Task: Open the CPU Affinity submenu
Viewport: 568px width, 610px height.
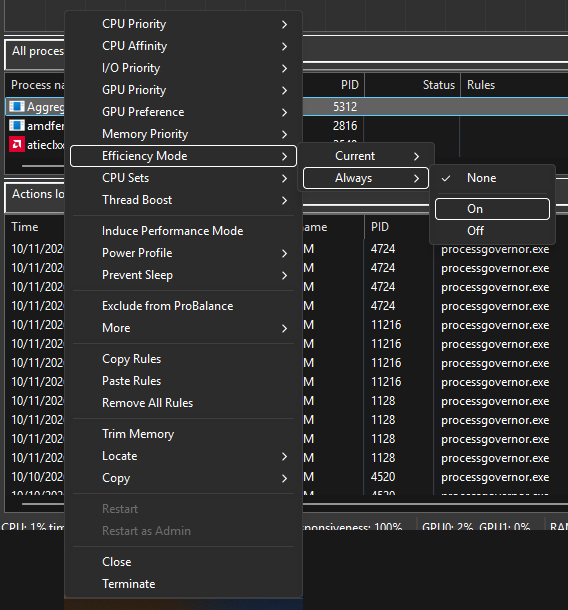Action: [183, 46]
